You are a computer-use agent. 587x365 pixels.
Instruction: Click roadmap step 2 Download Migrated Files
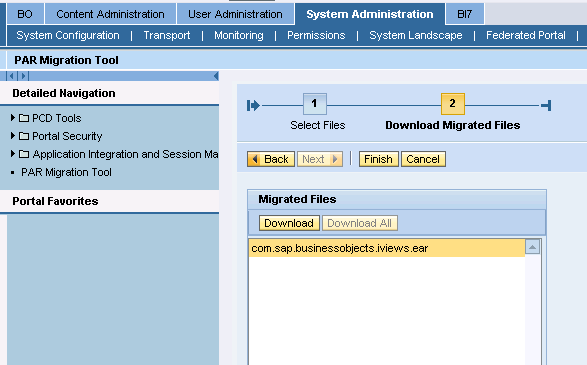click(x=453, y=104)
